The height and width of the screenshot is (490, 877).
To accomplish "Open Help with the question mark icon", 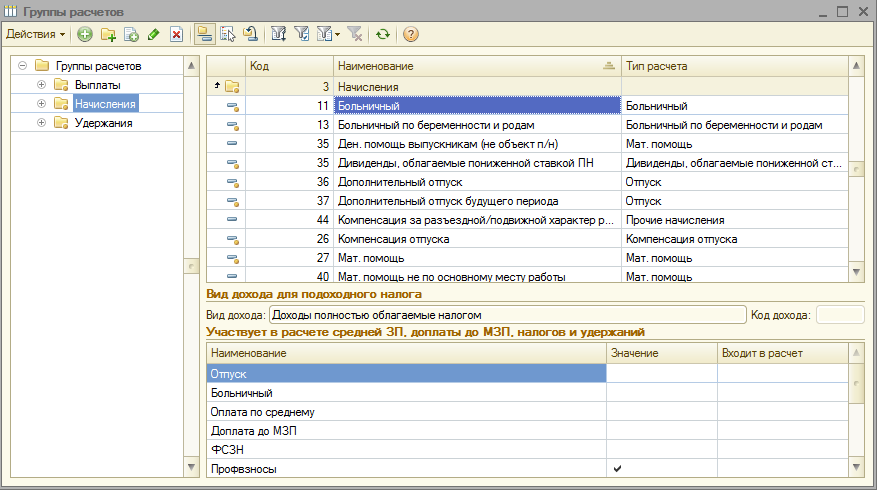I will 410,34.
